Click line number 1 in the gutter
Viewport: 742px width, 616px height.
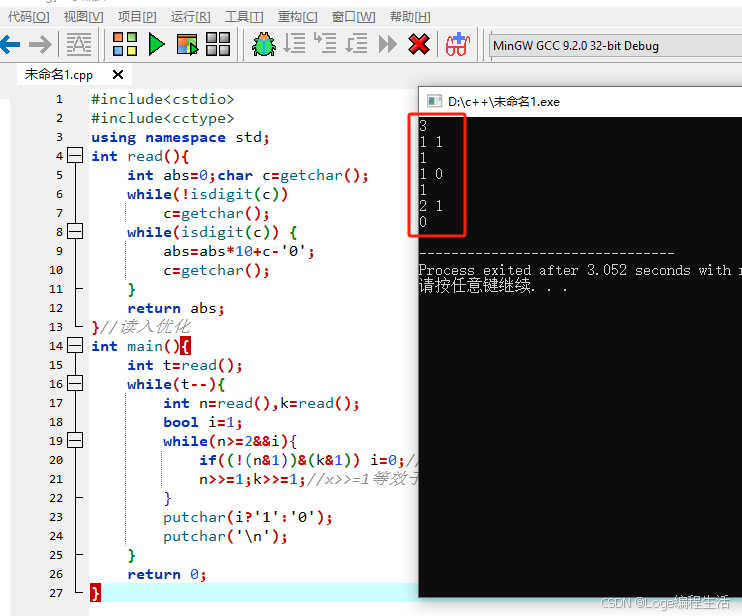[x=59, y=99]
